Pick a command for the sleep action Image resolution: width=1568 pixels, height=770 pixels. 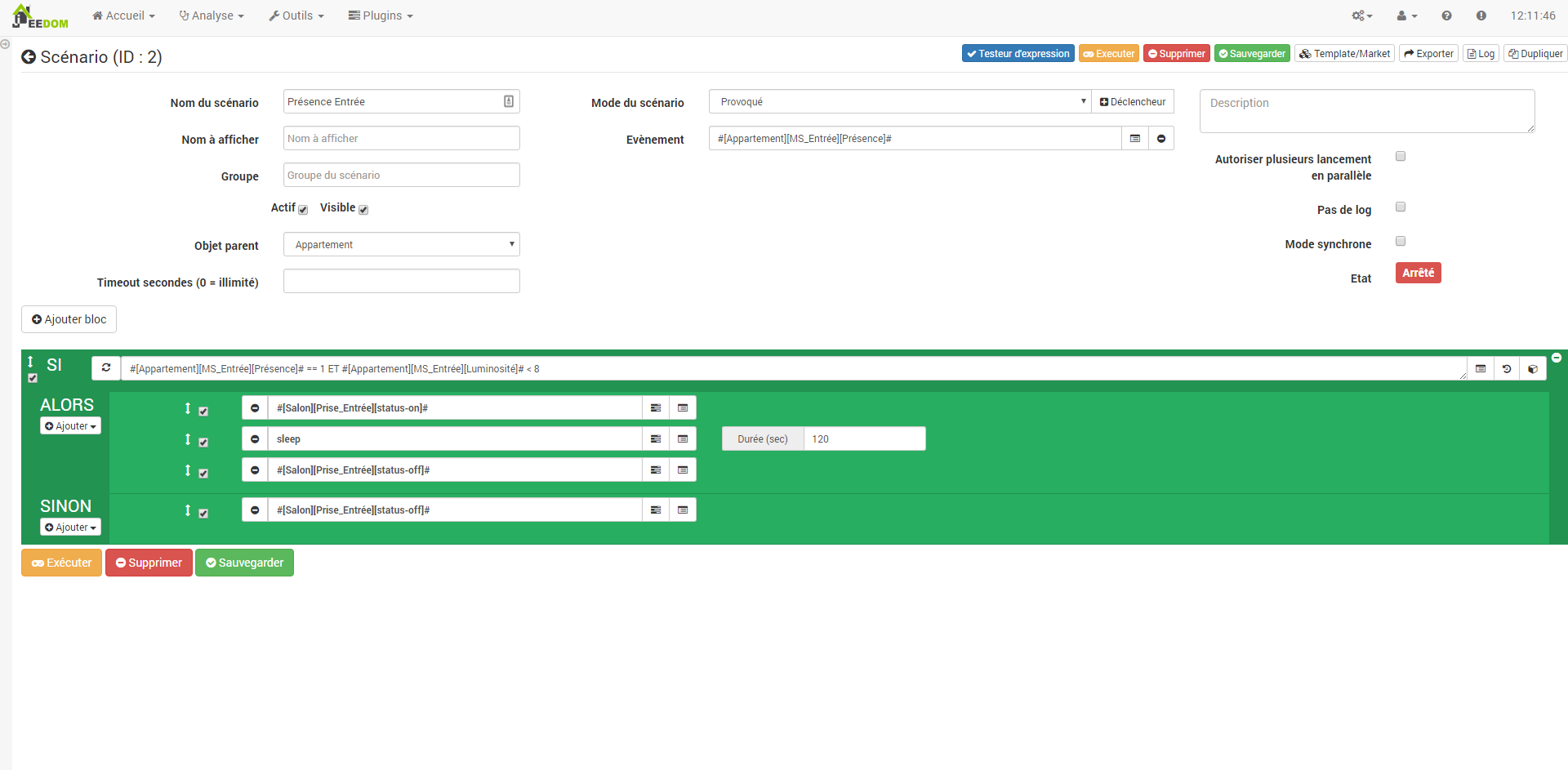click(x=683, y=439)
